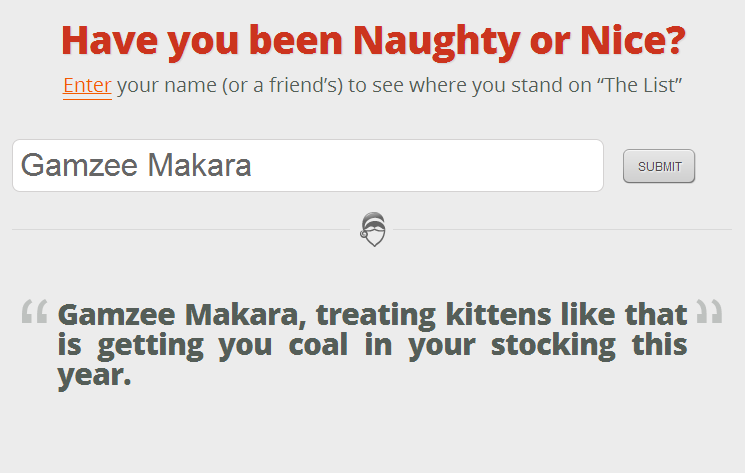Click the Santa face icon on divider

[373, 229]
